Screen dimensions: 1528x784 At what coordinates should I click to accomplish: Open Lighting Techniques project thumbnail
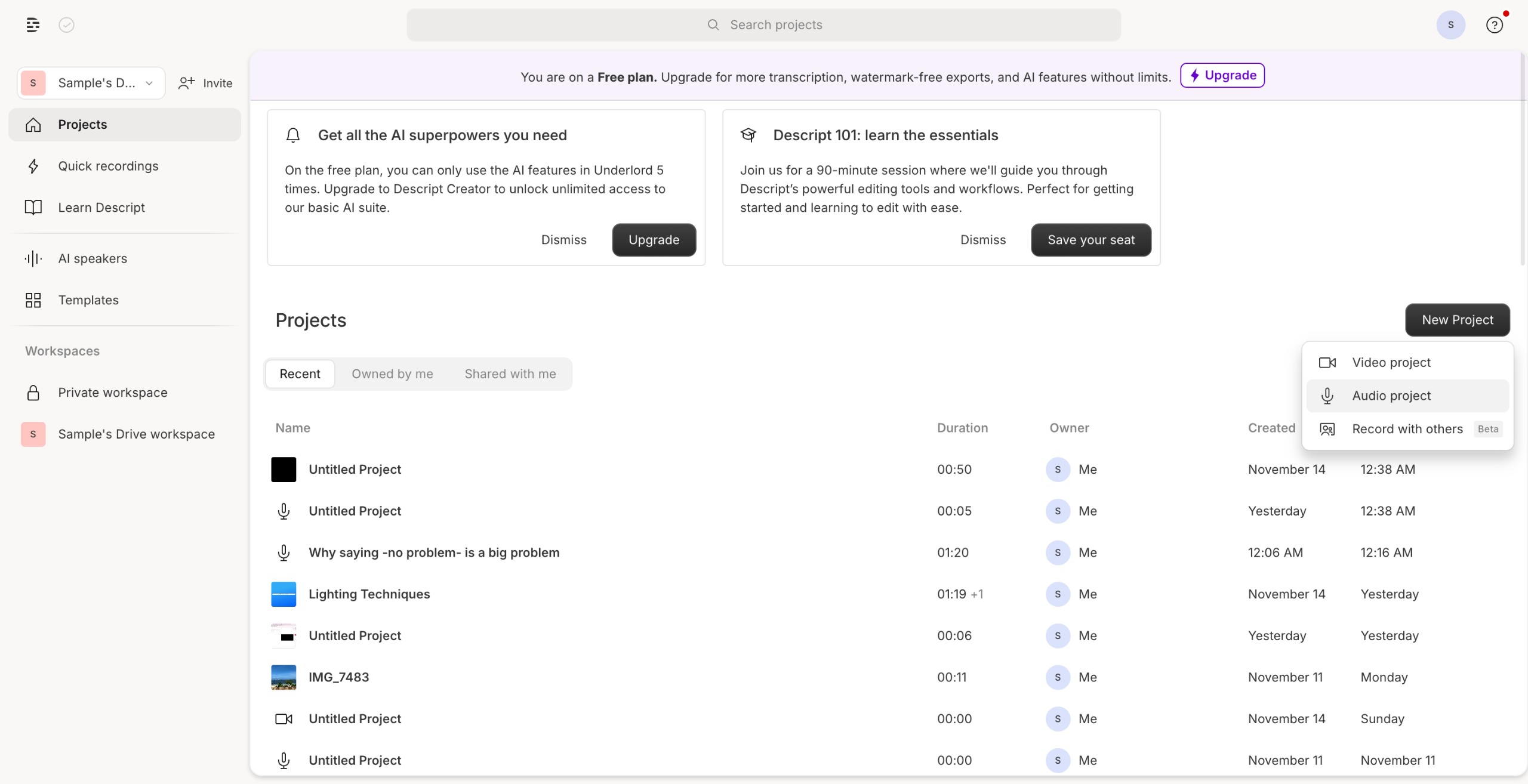284,594
